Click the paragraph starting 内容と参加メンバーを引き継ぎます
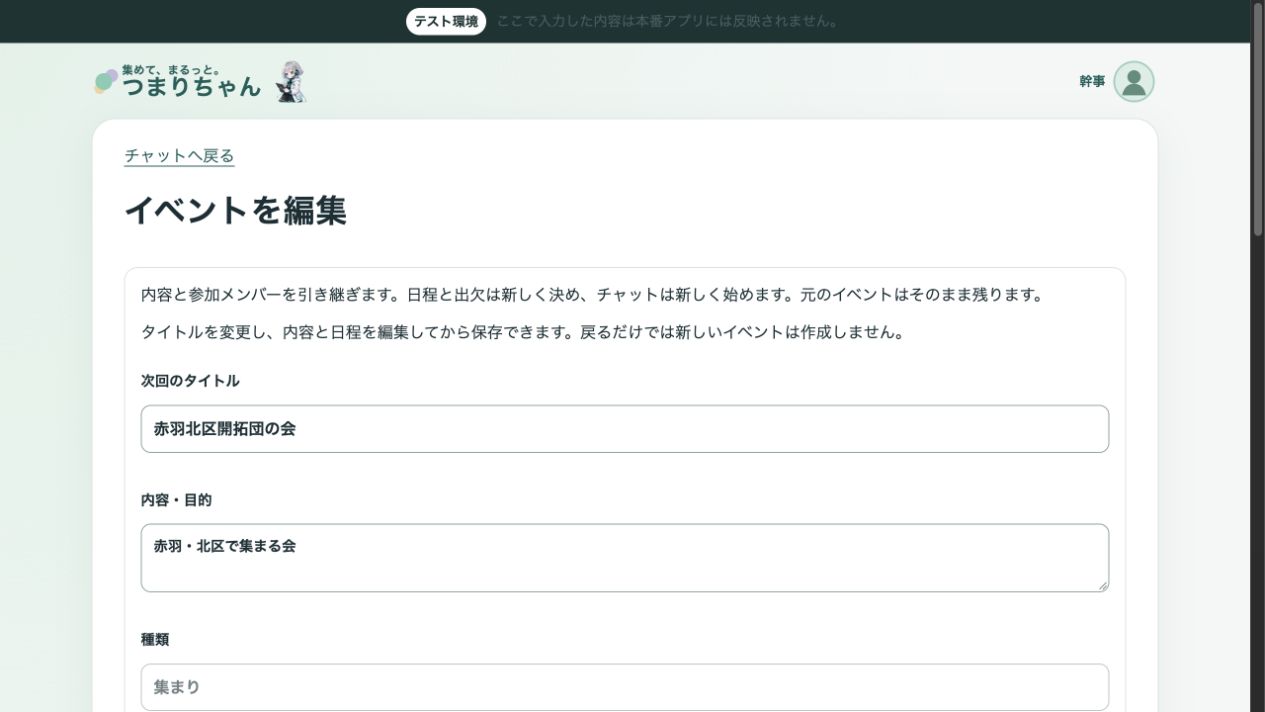Screen dimensions: 1265x712 pyautogui.click(x=592, y=295)
